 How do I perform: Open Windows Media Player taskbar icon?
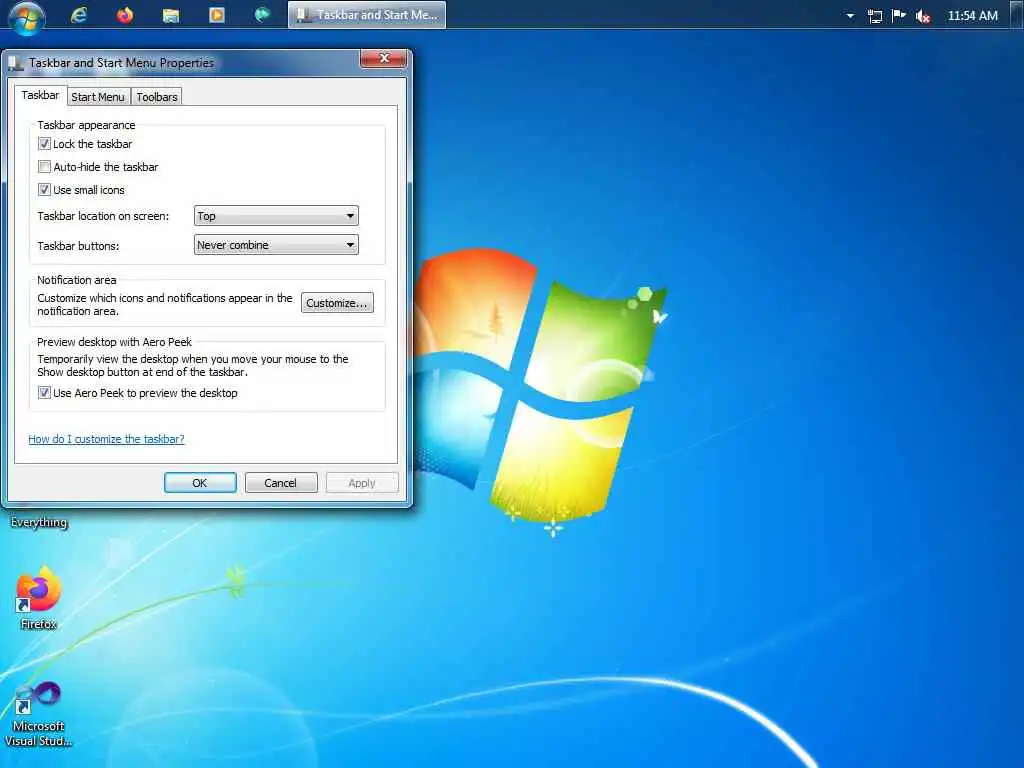tap(216, 15)
